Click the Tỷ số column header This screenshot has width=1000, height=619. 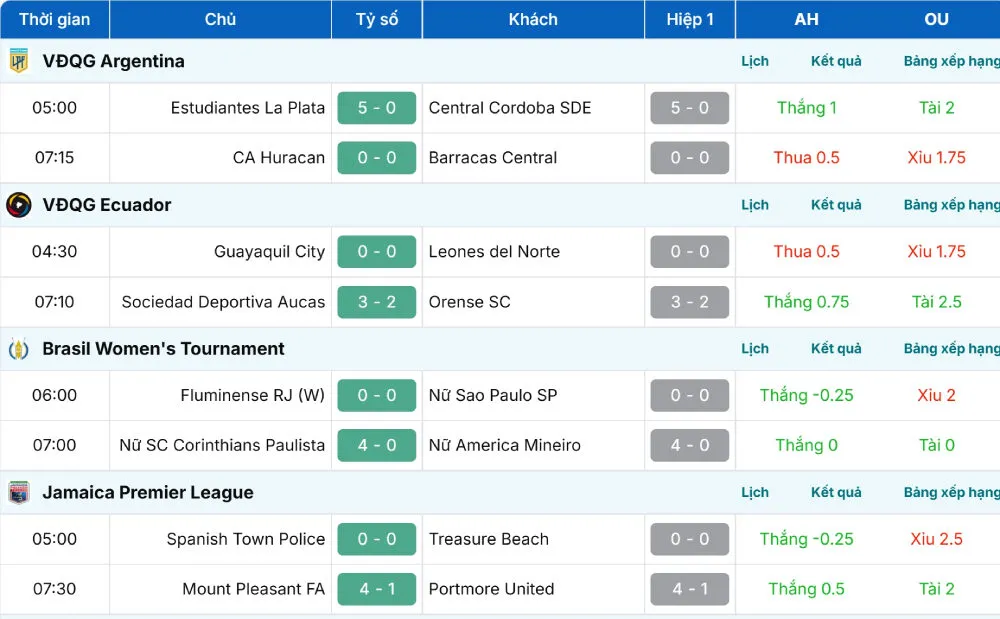tap(377, 20)
